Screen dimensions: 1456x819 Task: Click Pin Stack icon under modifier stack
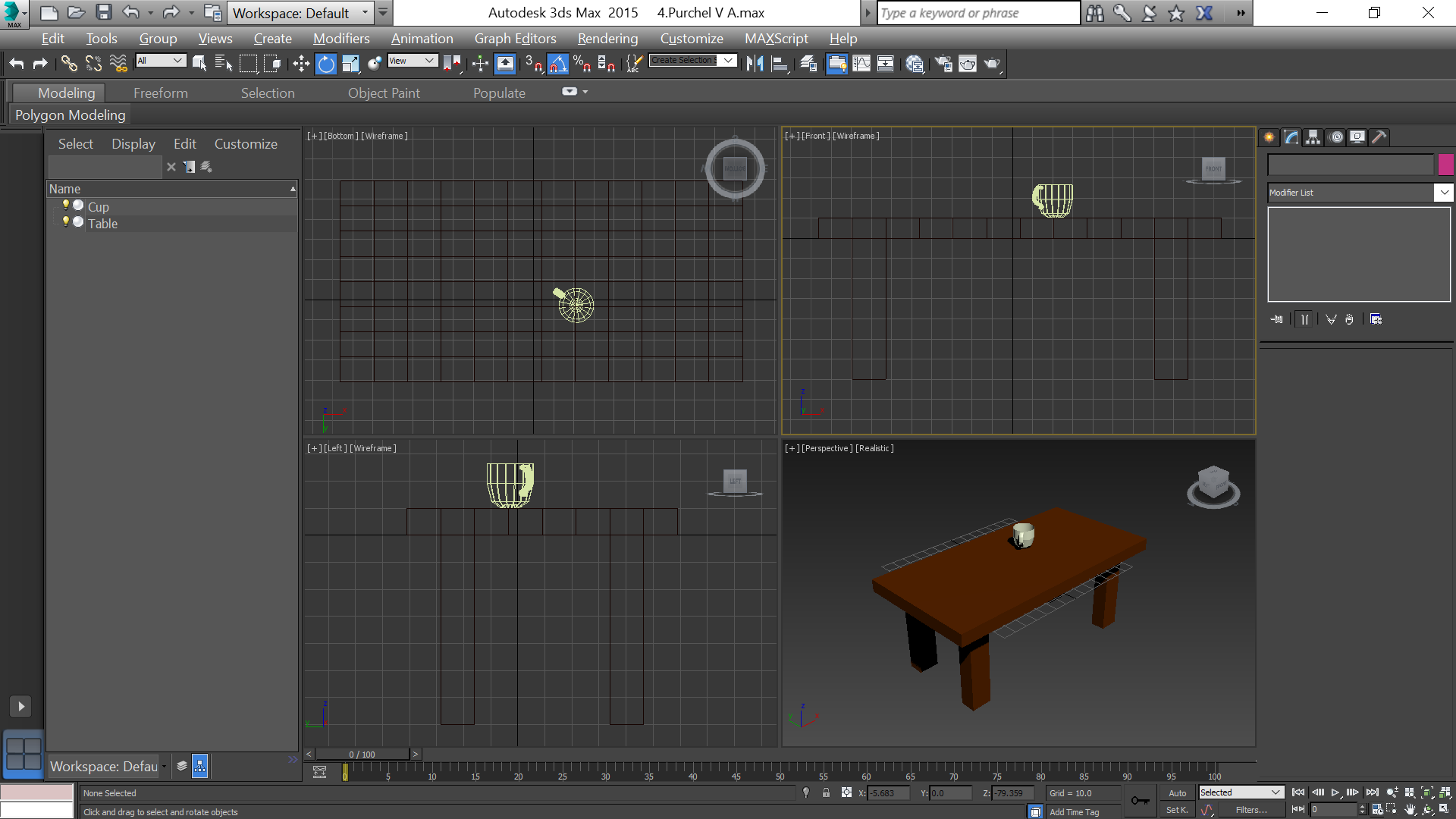point(1277,319)
